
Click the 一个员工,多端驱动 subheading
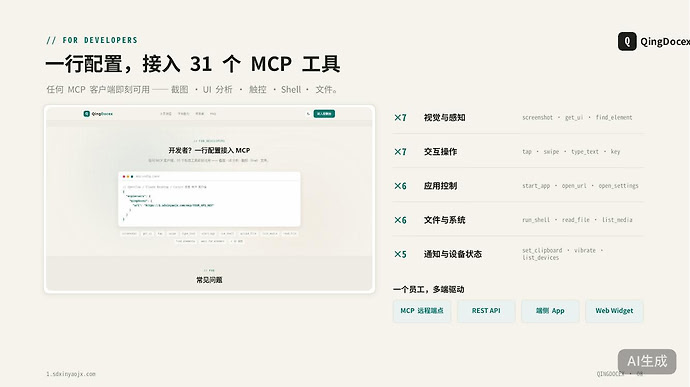tap(429, 289)
